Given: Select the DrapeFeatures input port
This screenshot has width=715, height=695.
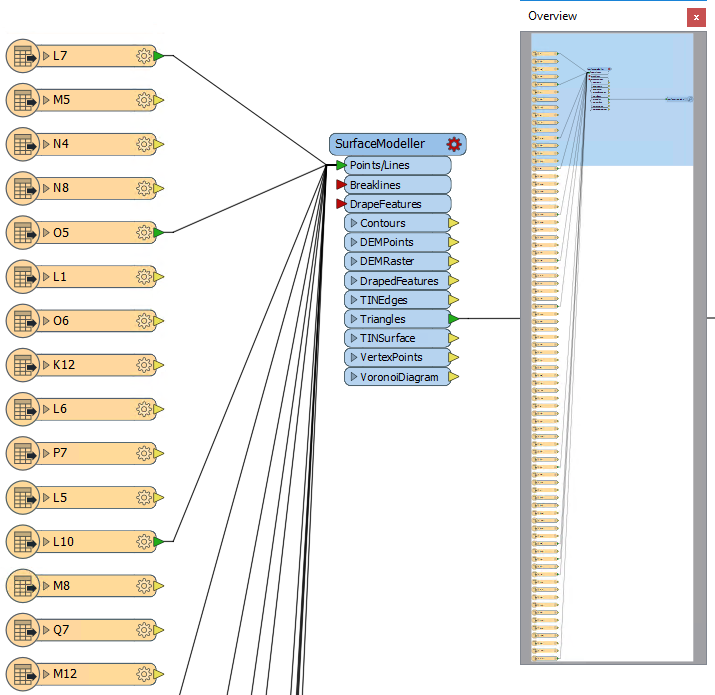Looking at the screenshot, I should pyautogui.click(x=398, y=204).
